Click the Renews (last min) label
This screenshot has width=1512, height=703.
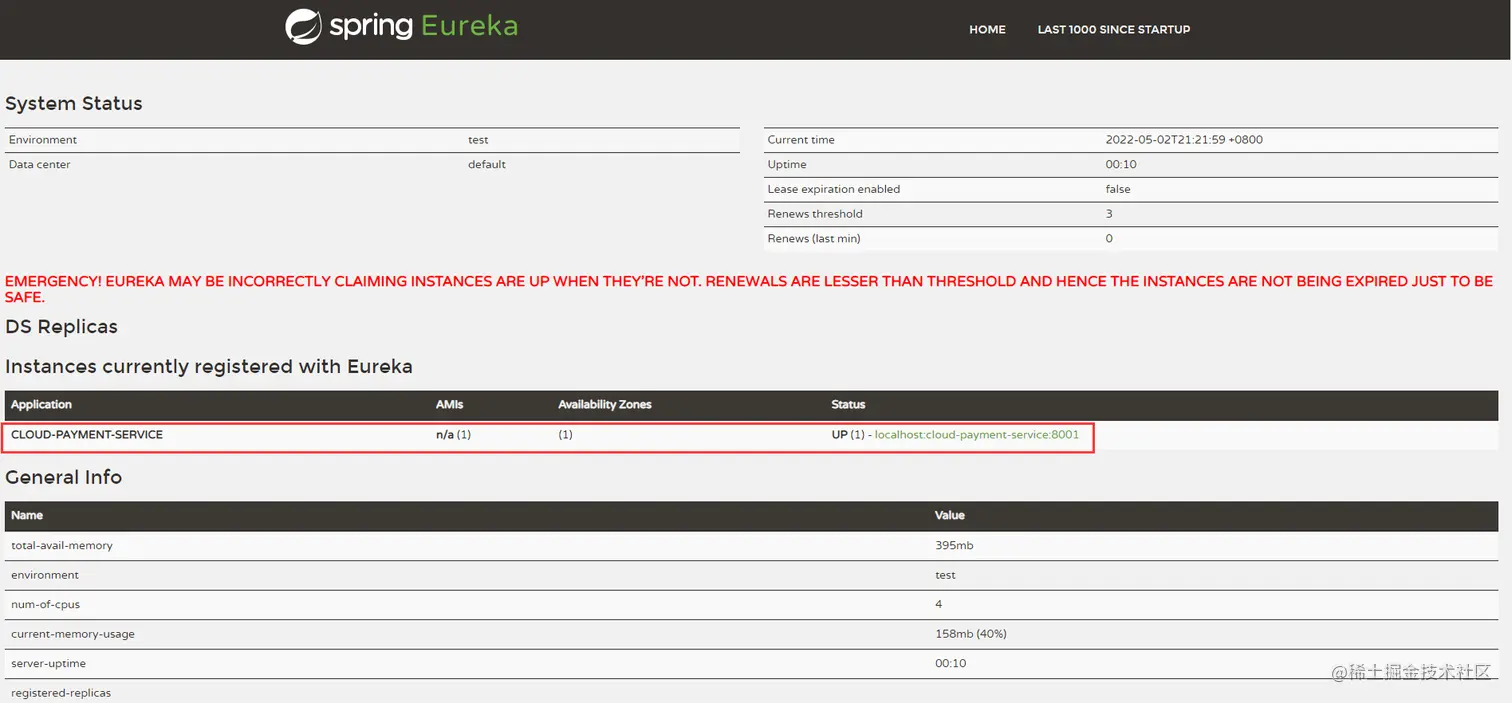(814, 238)
